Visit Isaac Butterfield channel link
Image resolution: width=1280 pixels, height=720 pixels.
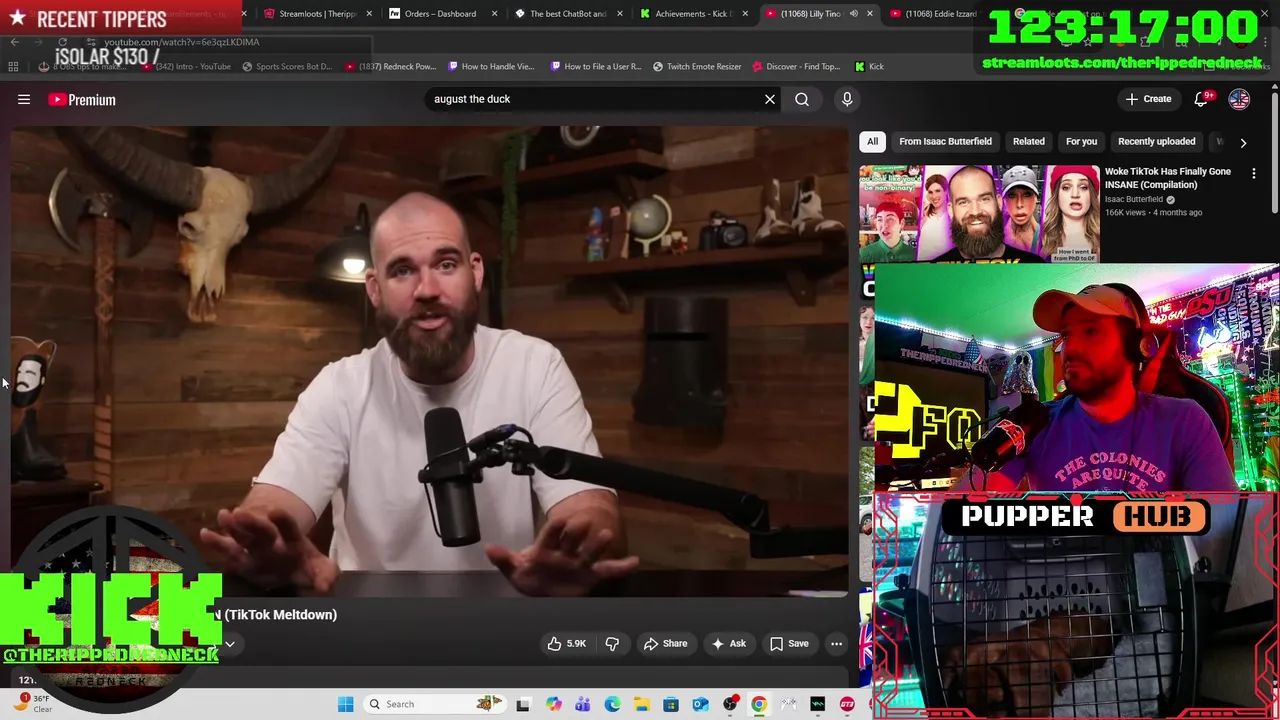(x=1134, y=199)
